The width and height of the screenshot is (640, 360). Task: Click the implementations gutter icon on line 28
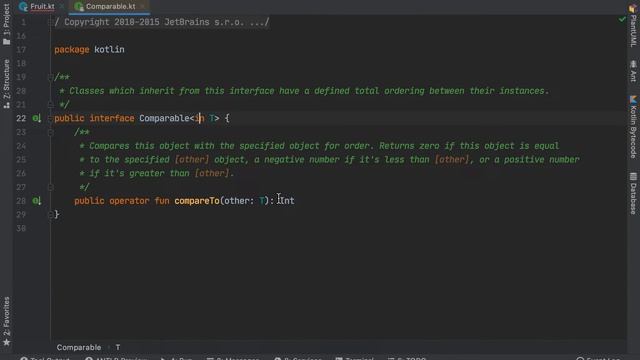(36, 201)
